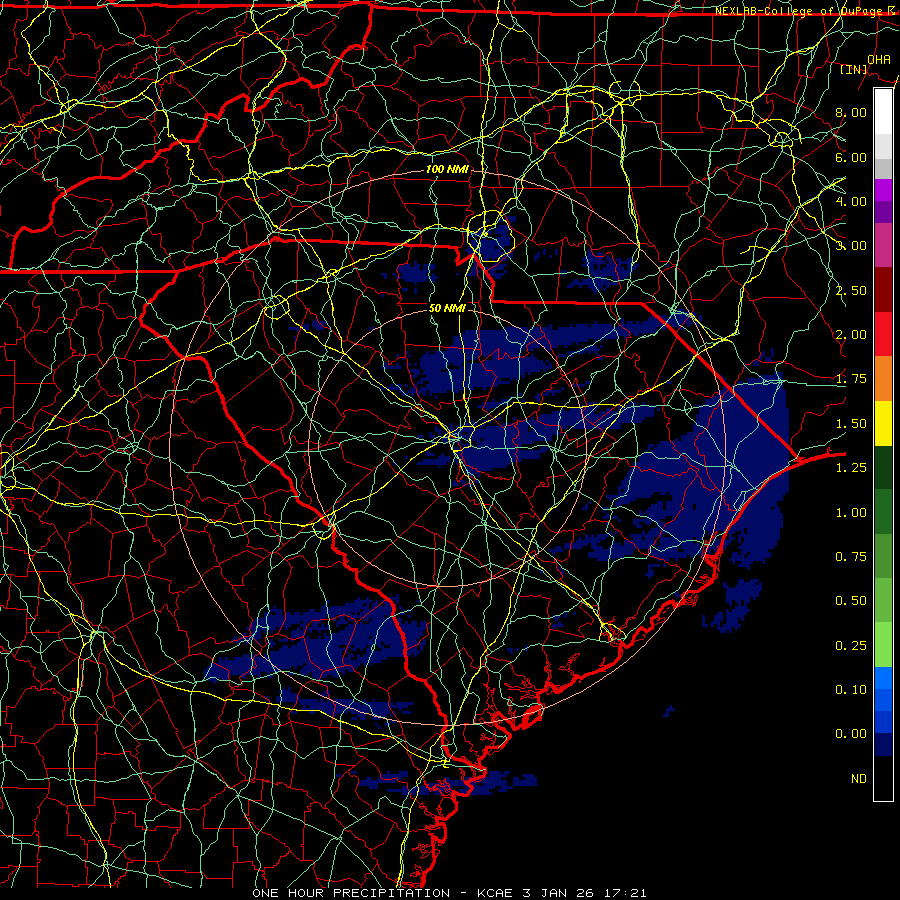Click the '1.25' legend value
This screenshot has width=900, height=900.
pos(851,468)
